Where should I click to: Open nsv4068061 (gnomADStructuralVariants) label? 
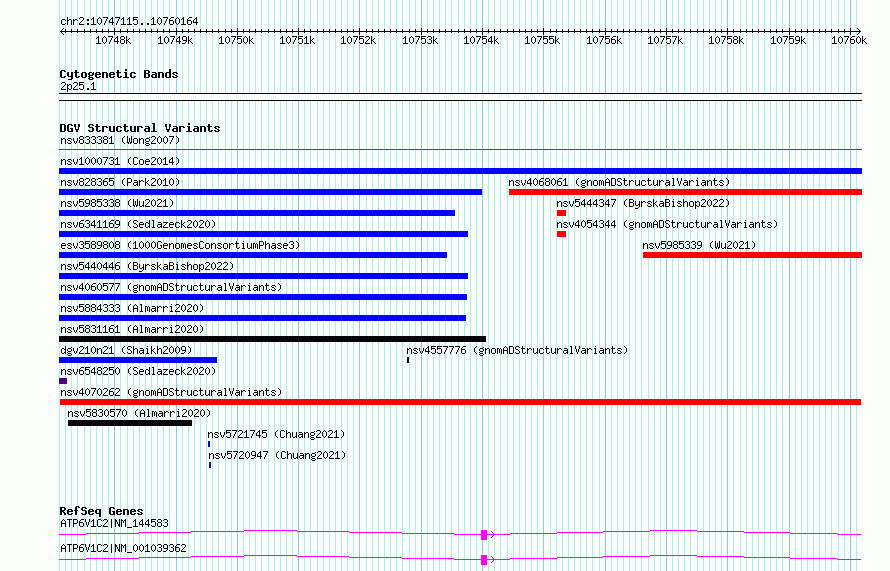(x=619, y=182)
